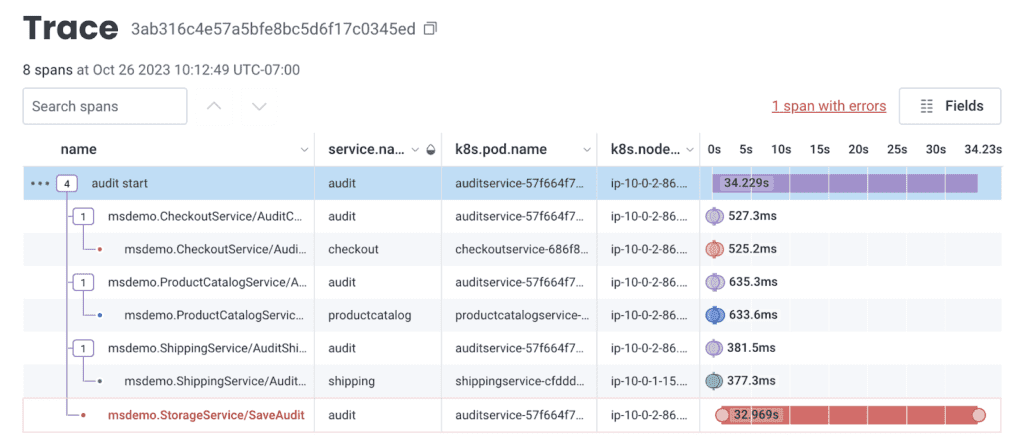Image resolution: width=1024 pixels, height=444 pixels.
Task: Open the k8s.node column dropdown arrow
Action: (x=688, y=150)
